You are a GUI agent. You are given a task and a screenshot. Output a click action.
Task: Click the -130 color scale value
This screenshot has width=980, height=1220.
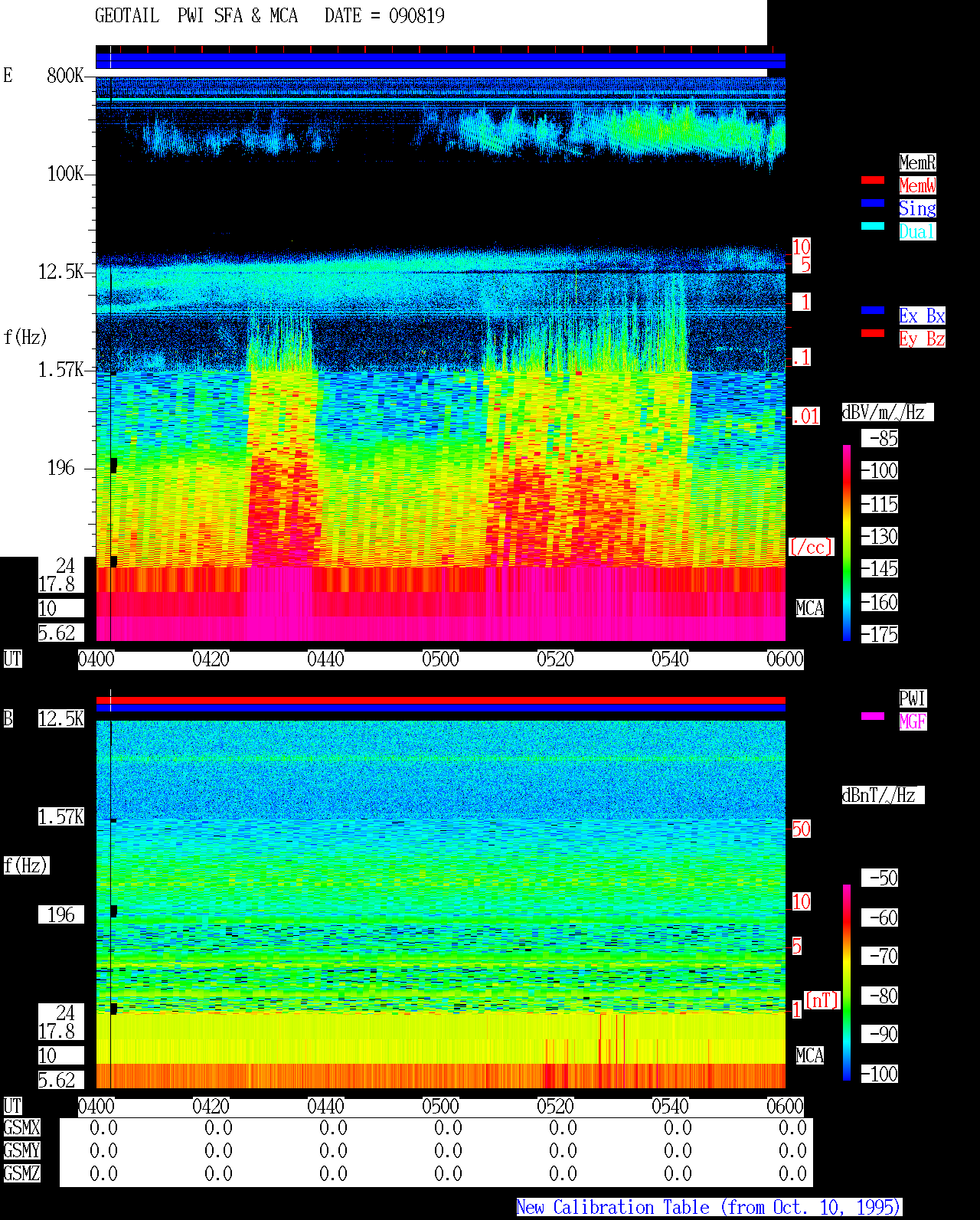coord(880,536)
